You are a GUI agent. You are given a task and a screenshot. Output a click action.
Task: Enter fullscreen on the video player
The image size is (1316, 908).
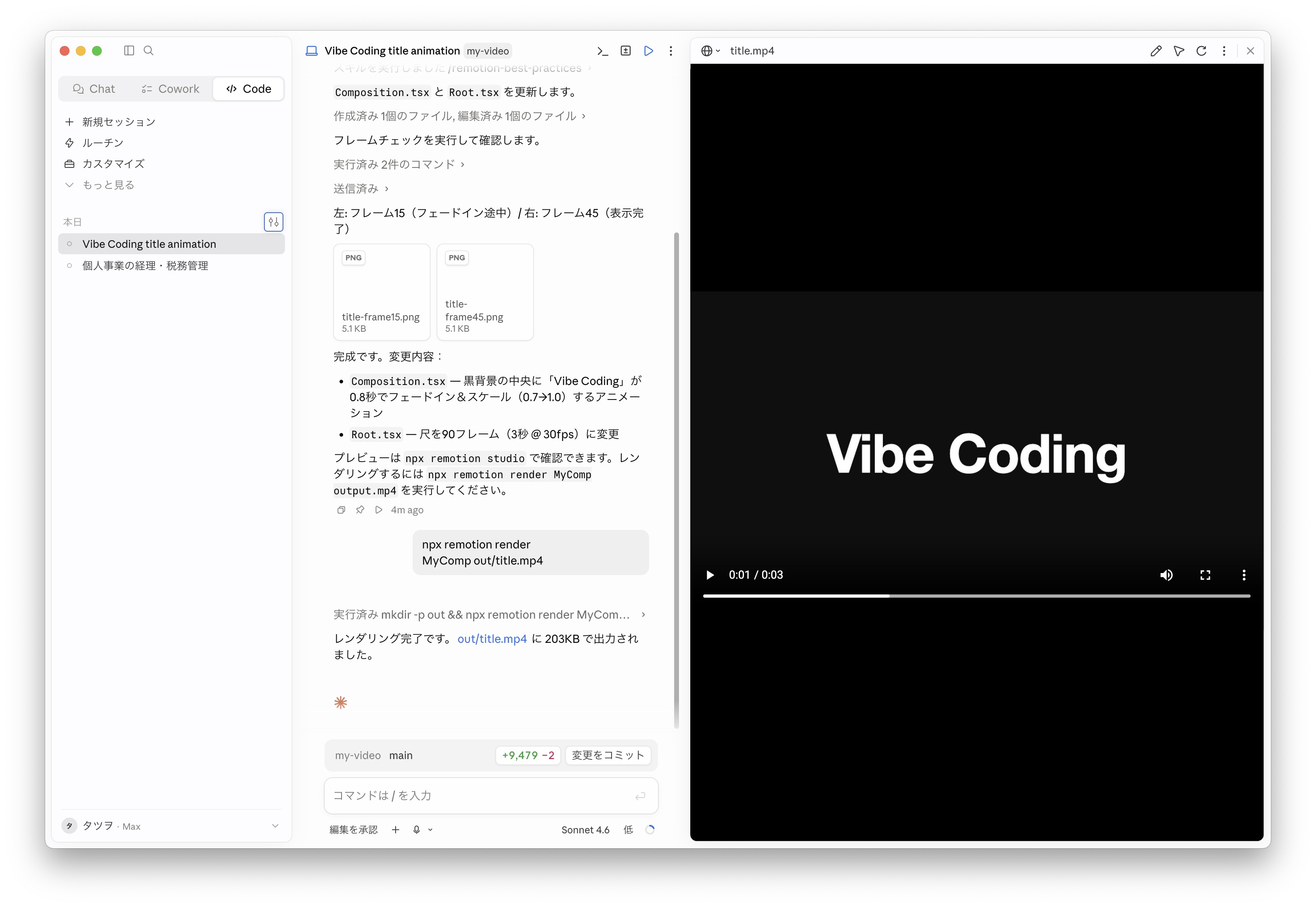(x=1205, y=575)
